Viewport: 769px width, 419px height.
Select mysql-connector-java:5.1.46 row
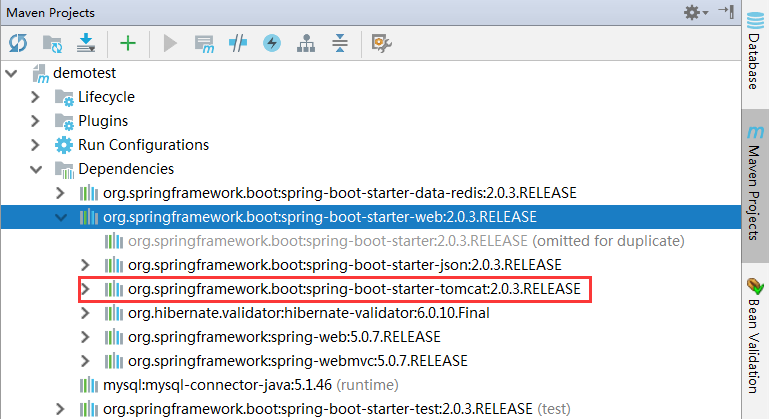coord(371,385)
